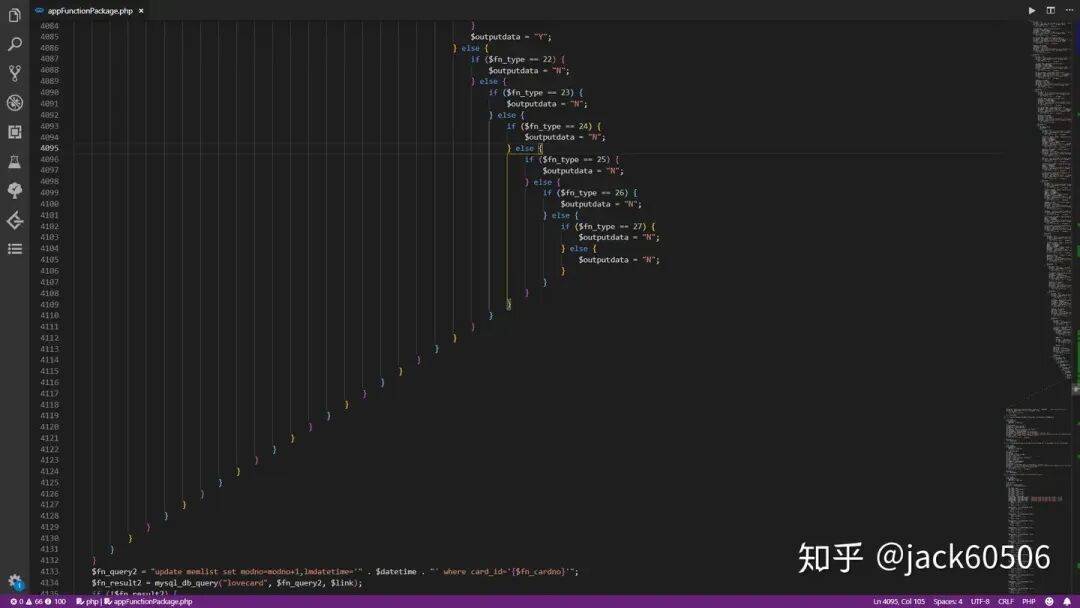The width and height of the screenshot is (1080, 608).
Task: Change end of line sequence CRLF
Action: [1006, 602]
